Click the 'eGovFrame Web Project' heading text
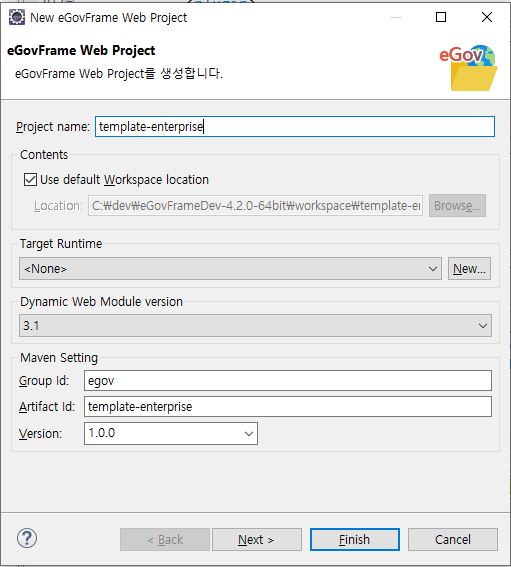Image resolution: width=511 pixels, height=567 pixels. click(x=81, y=50)
